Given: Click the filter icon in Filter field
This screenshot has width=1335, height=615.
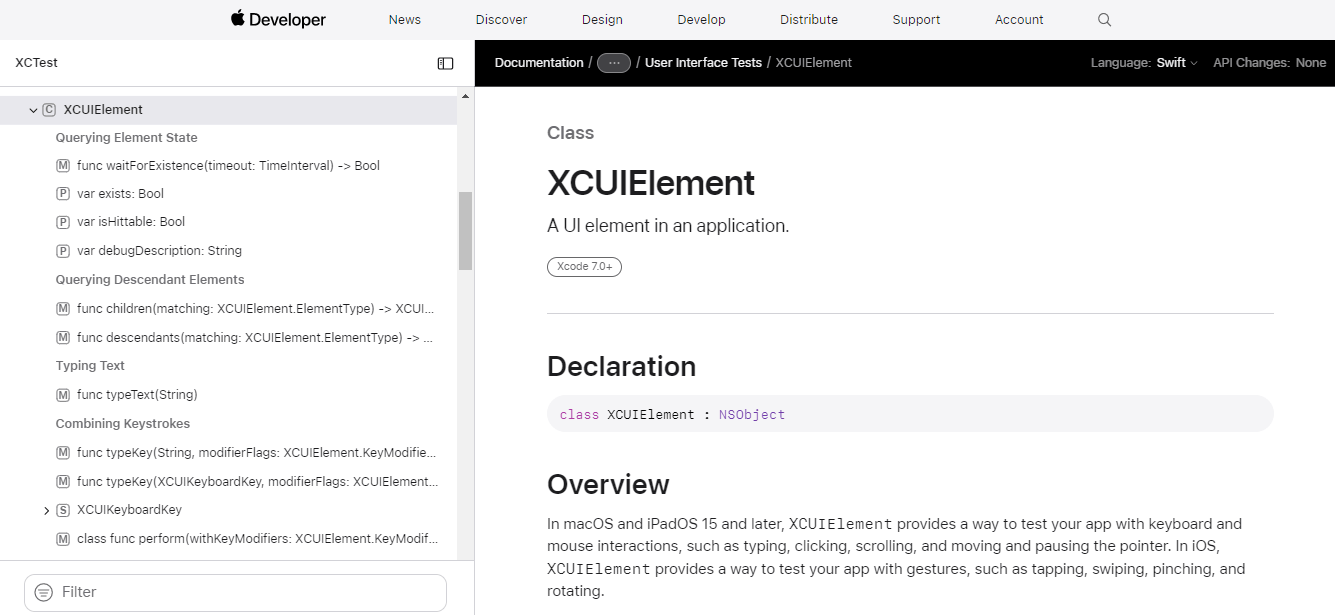Looking at the screenshot, I should (44, 592).
